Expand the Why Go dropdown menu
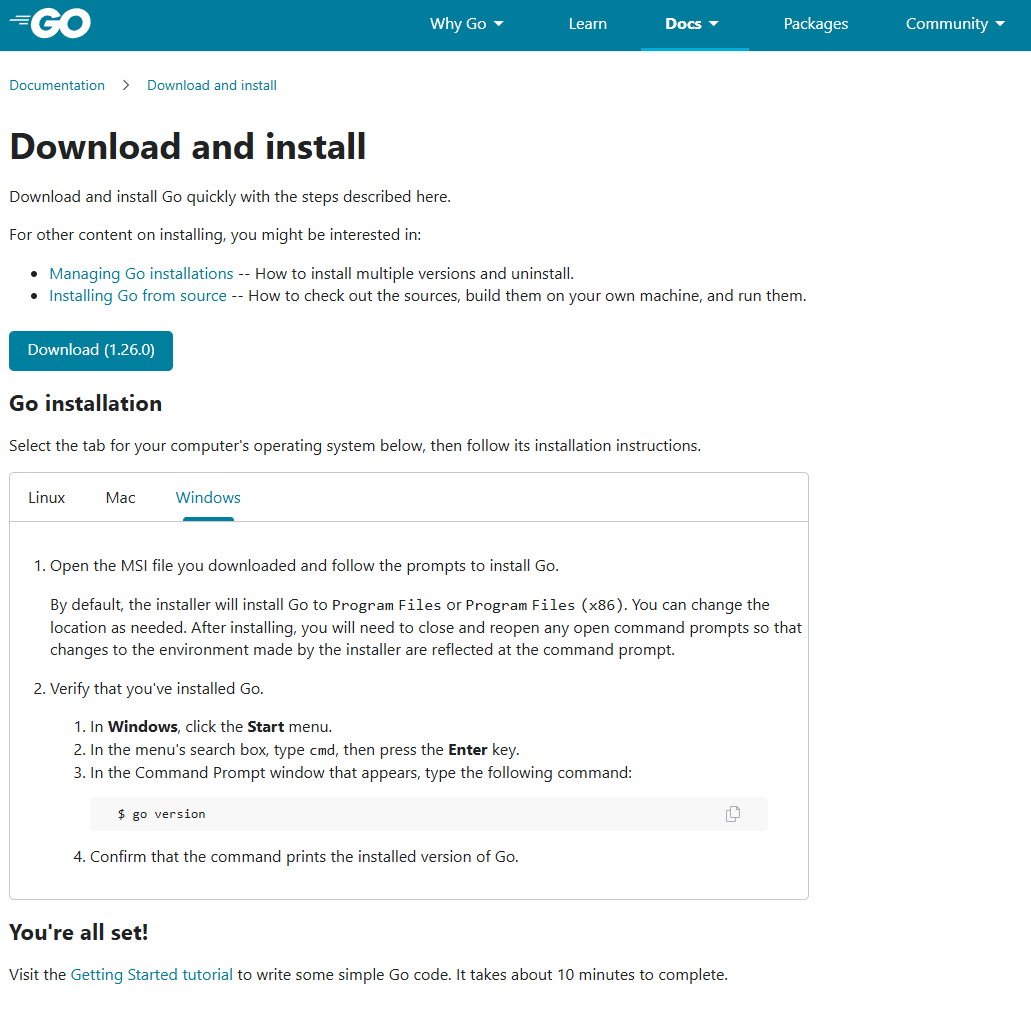This screenshot has width=1031, height=1016. tap(466, 24)
